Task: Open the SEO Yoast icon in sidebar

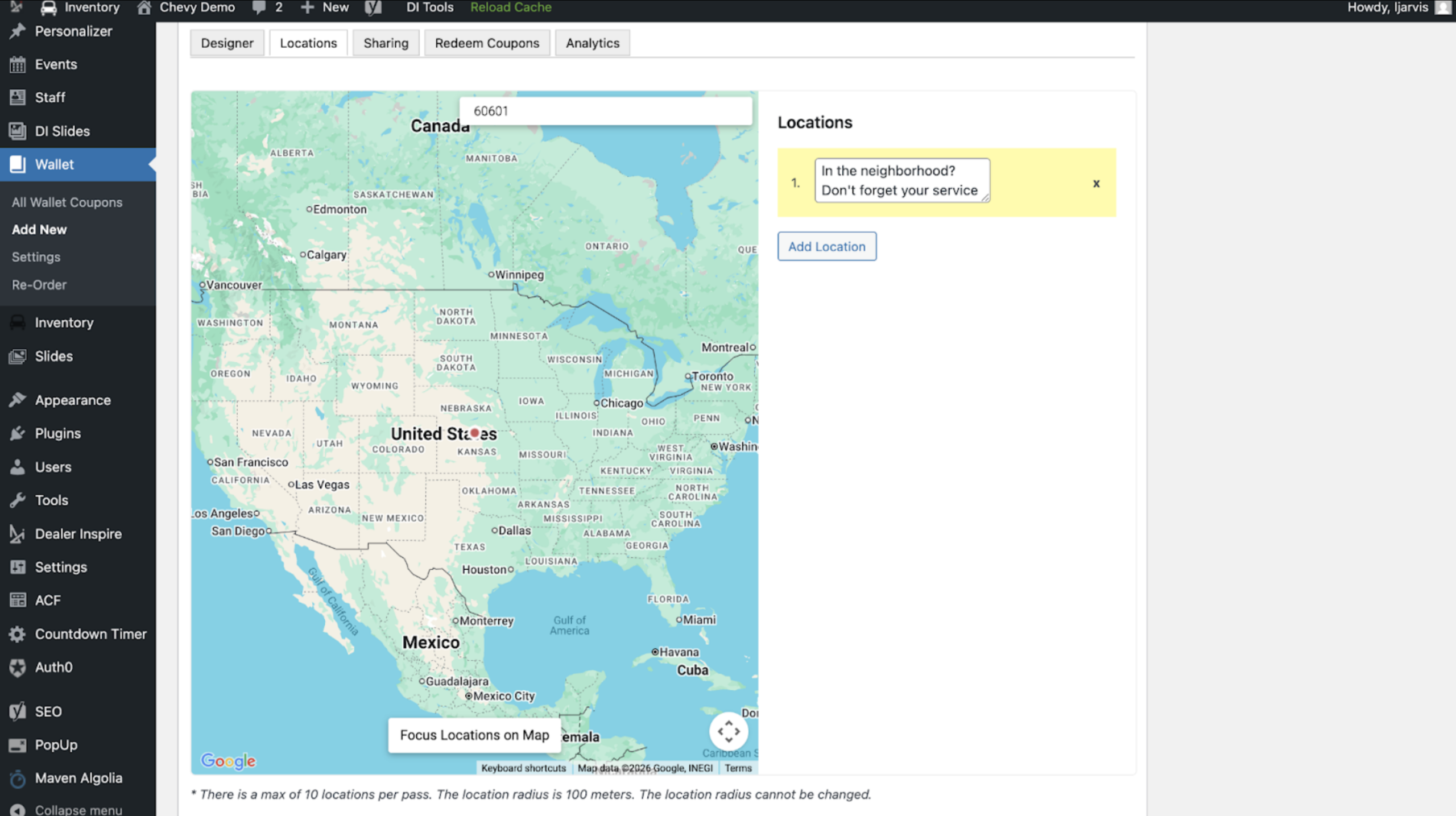Action: pos(18,711)
